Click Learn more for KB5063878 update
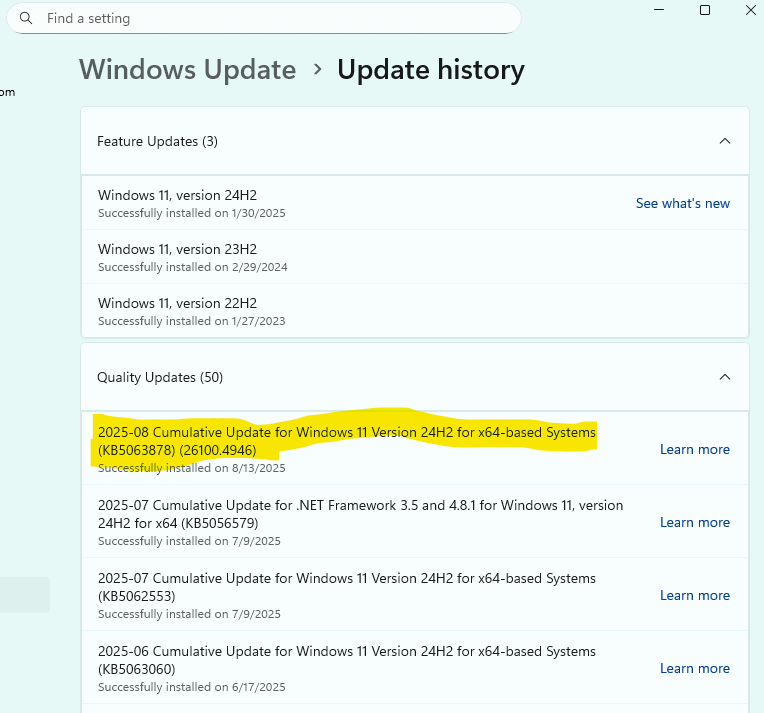 point(695,449)
